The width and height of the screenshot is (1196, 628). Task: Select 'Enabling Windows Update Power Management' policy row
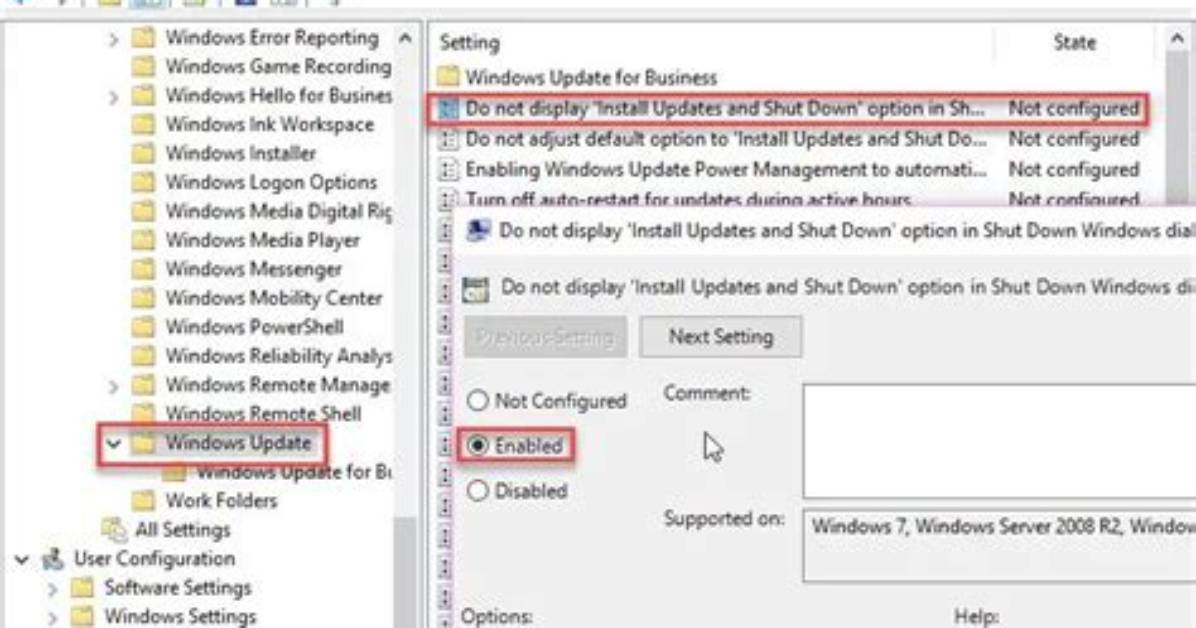pos(788,169)
